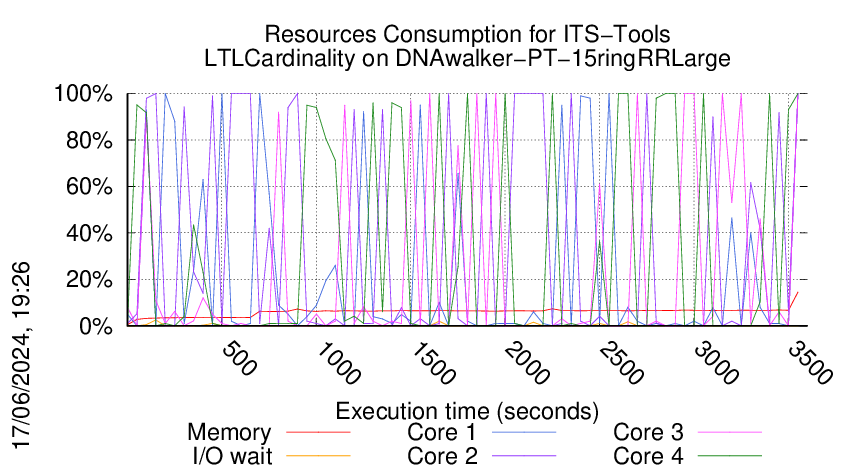This screenshot has width=850, height=475.
Task: Click the pink Core 3 legend line sample
Action: 730,432
